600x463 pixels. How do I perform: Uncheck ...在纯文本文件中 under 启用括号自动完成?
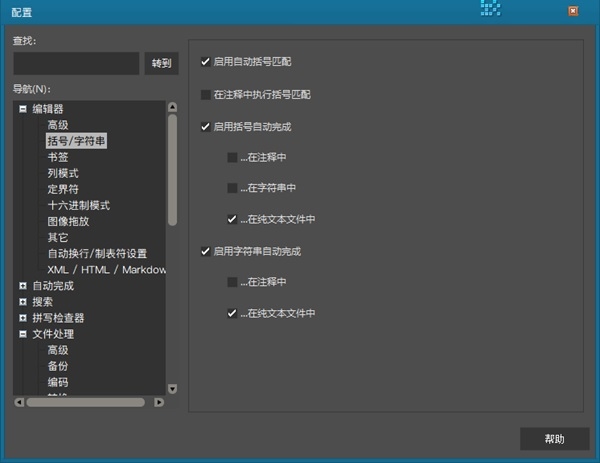click(x=232, y=219)
